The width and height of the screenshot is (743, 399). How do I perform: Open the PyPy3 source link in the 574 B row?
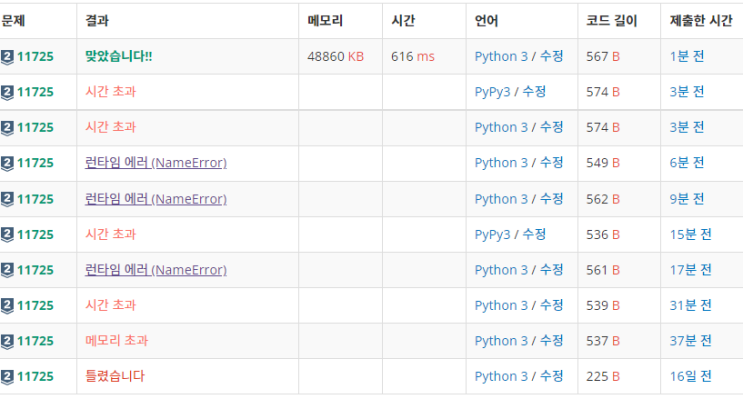[x=492, y=92]
